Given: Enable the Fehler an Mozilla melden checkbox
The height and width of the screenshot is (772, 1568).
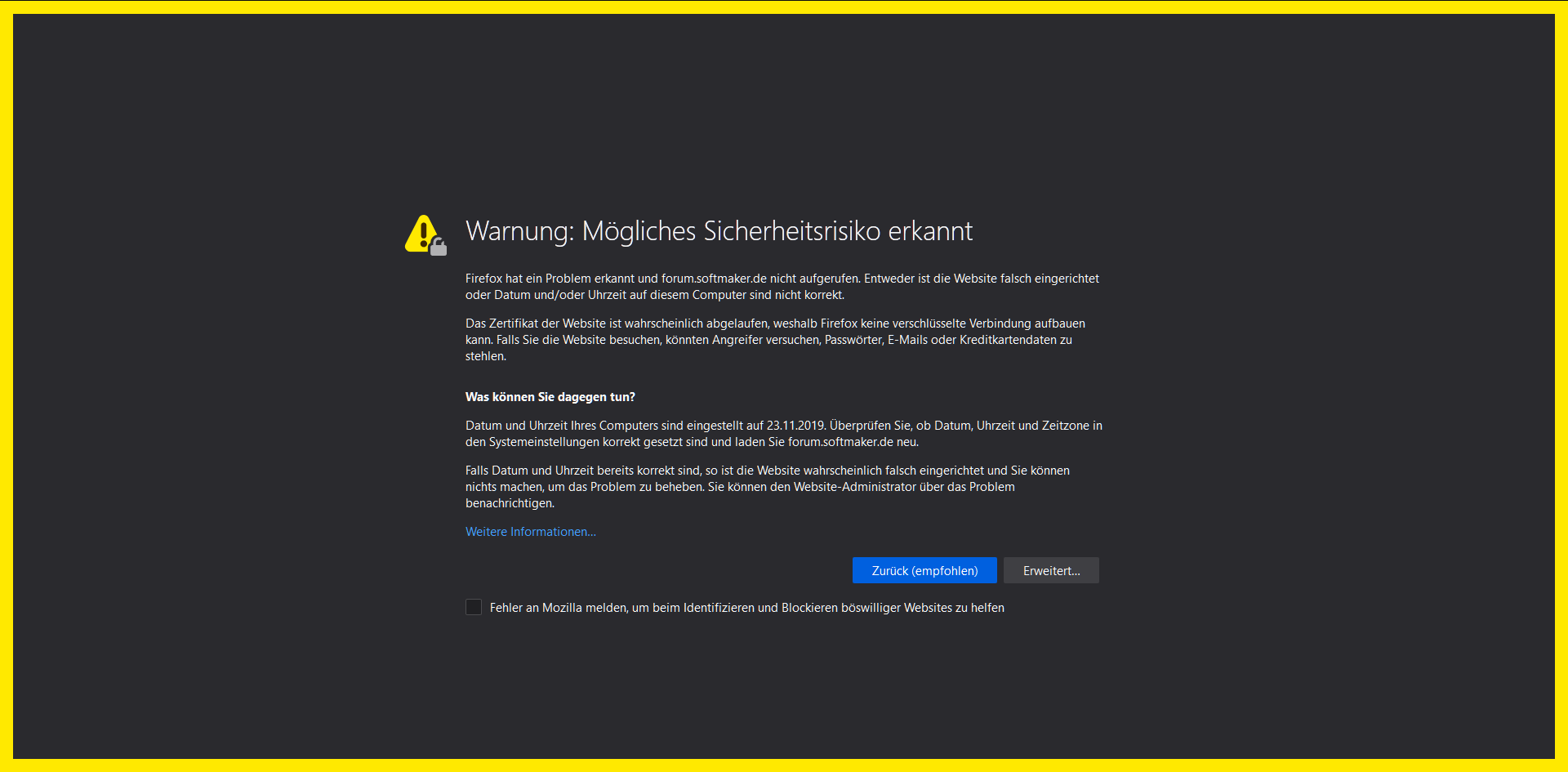Looking at the screenshot, I should point(474,607).
